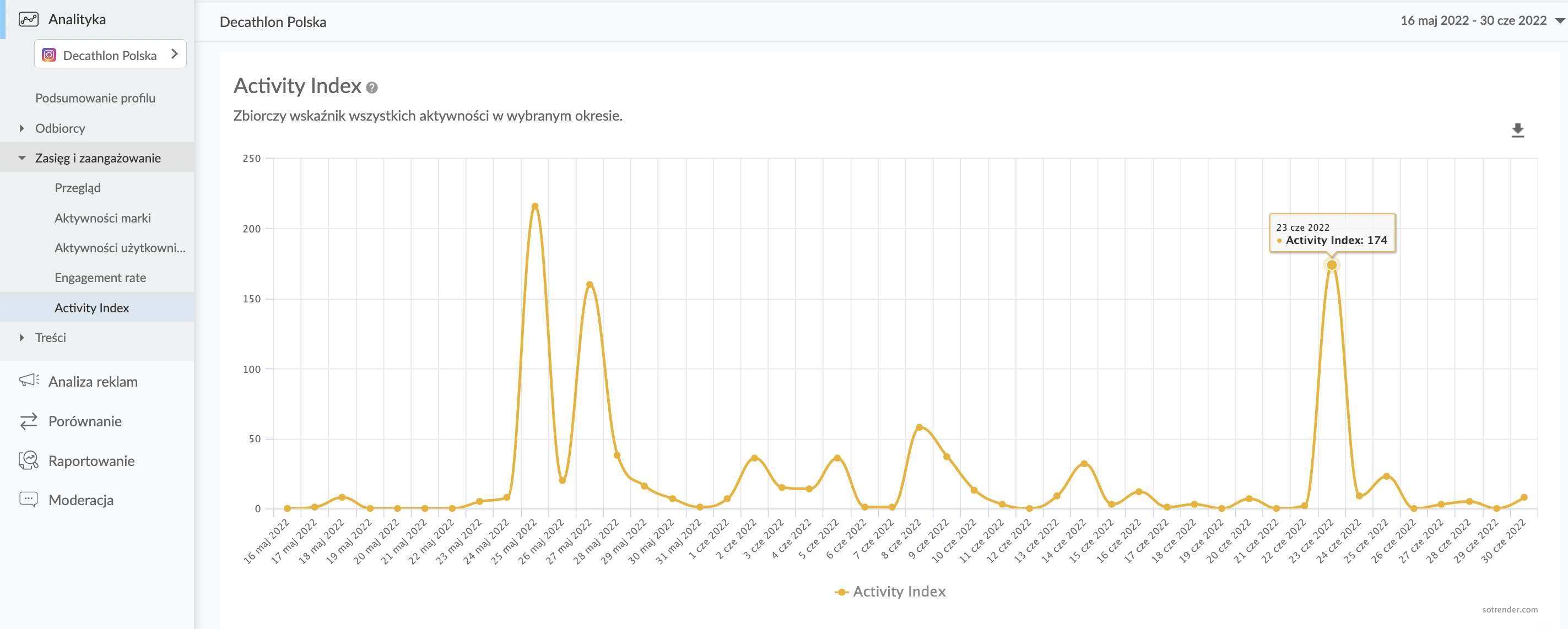The image size is (1568, 629).
Task: Click the 23 cze 2022 data point
Action: pos(1331,265)
